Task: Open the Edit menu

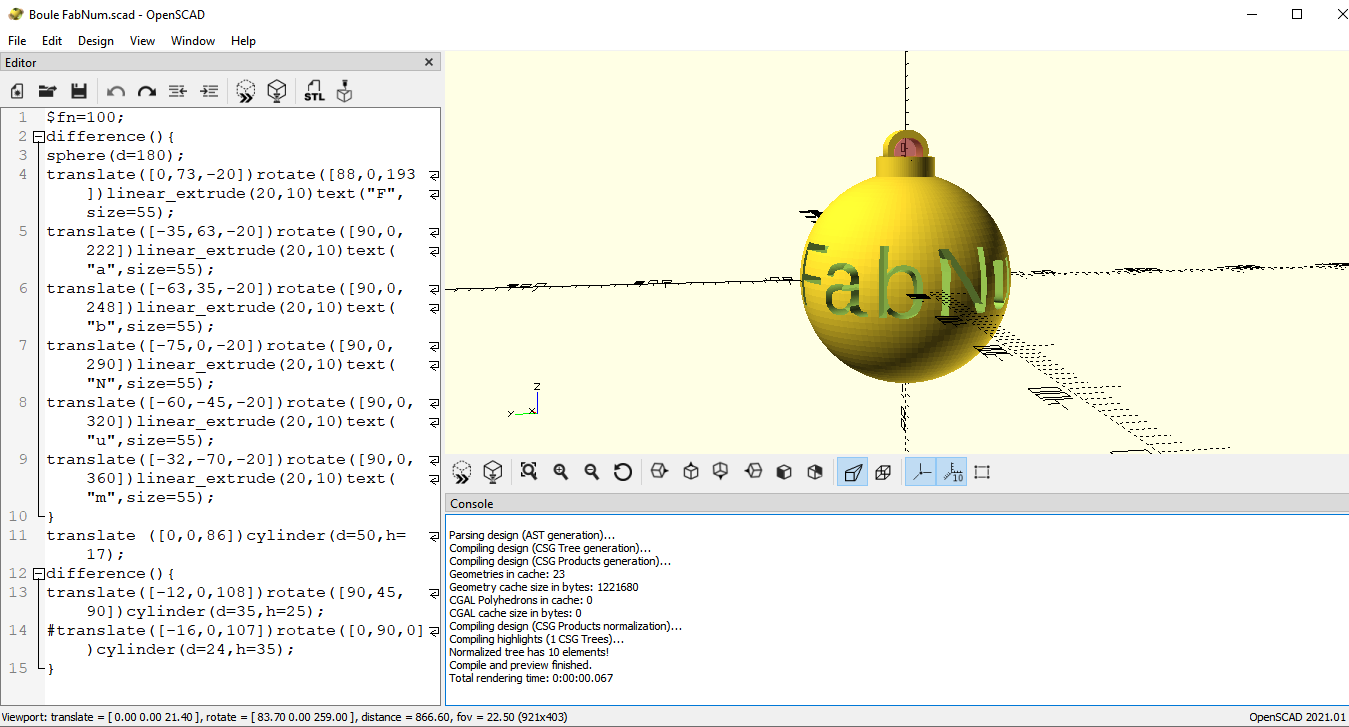Action: [52, 41]
